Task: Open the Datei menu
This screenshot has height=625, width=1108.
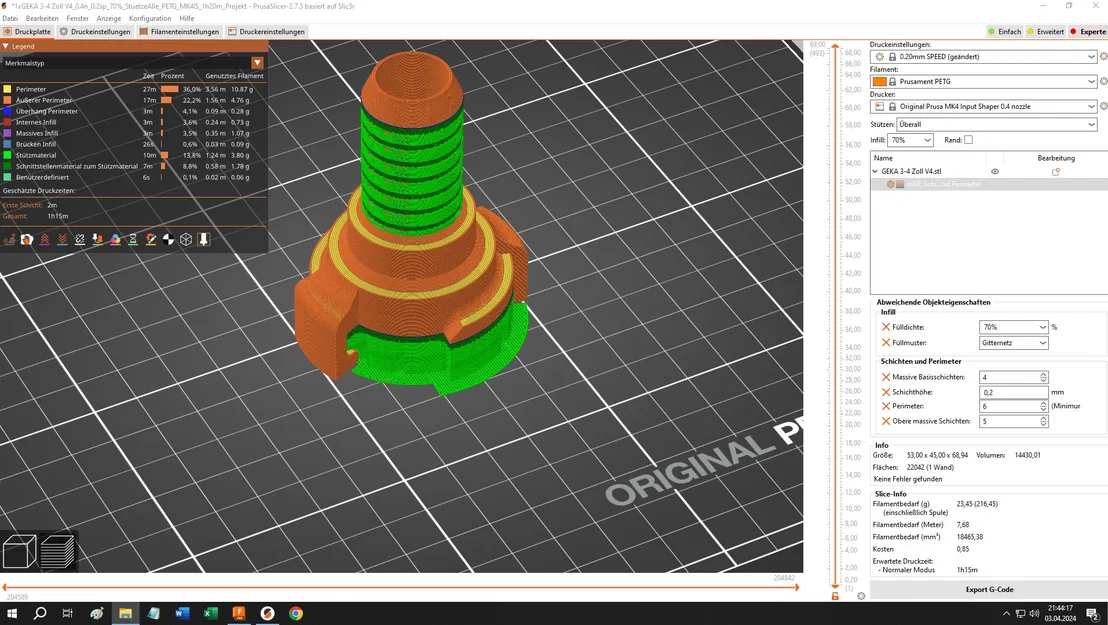Action: (x=10, y=18)
